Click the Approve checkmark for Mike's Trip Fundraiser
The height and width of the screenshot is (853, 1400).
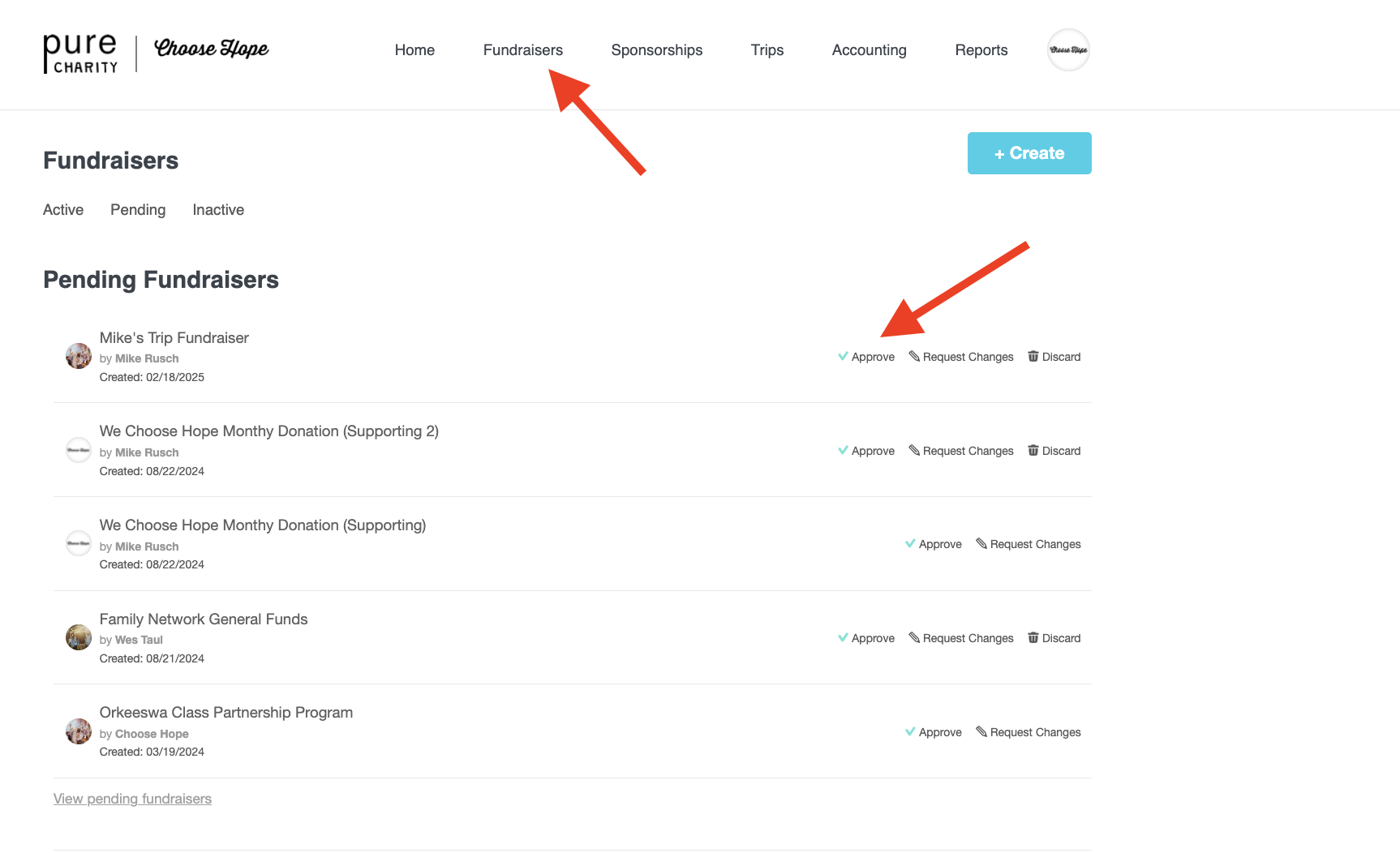844,357
